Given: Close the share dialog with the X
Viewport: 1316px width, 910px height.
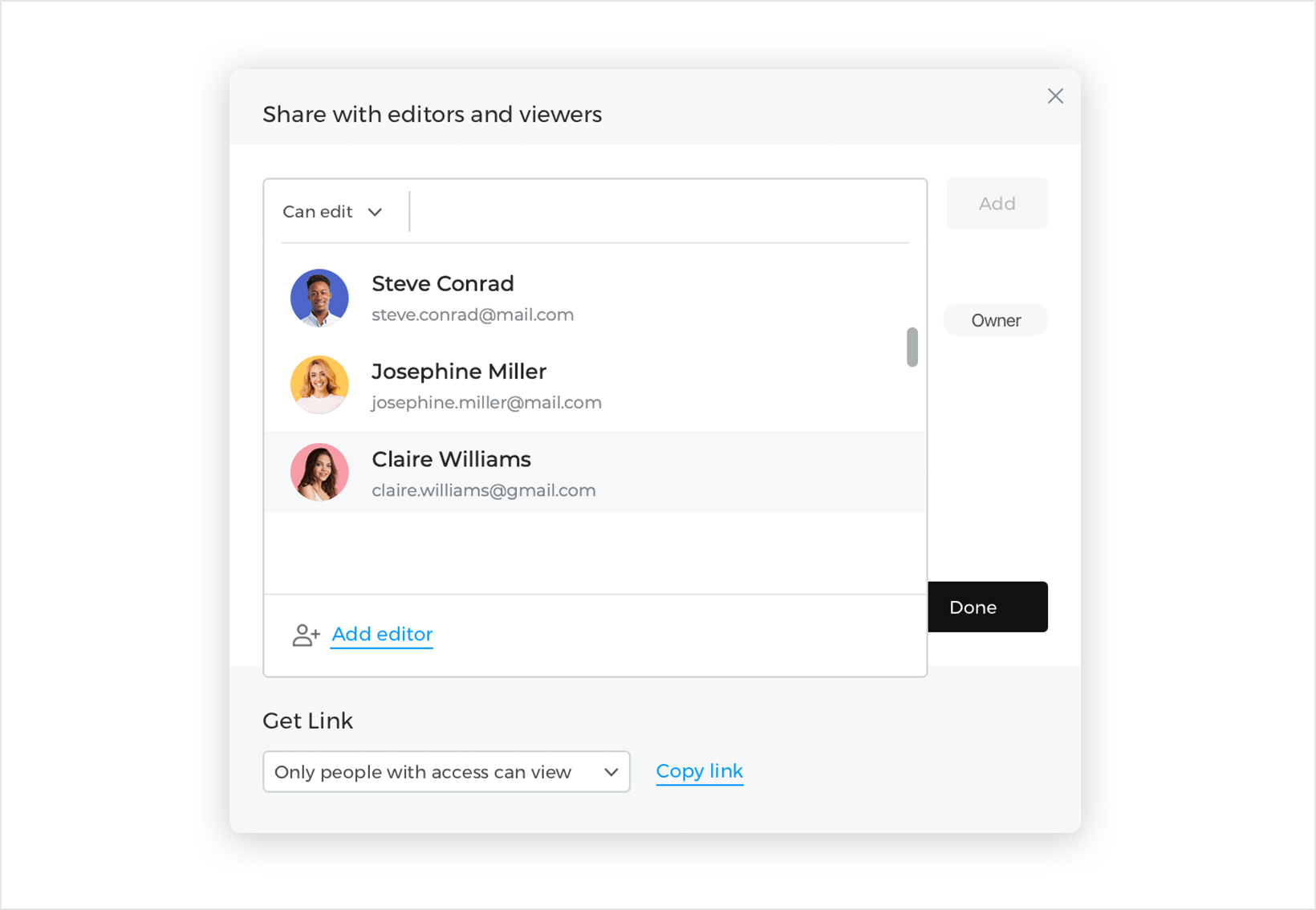Looking at the screenshot, I should [x=1055, y=96].
